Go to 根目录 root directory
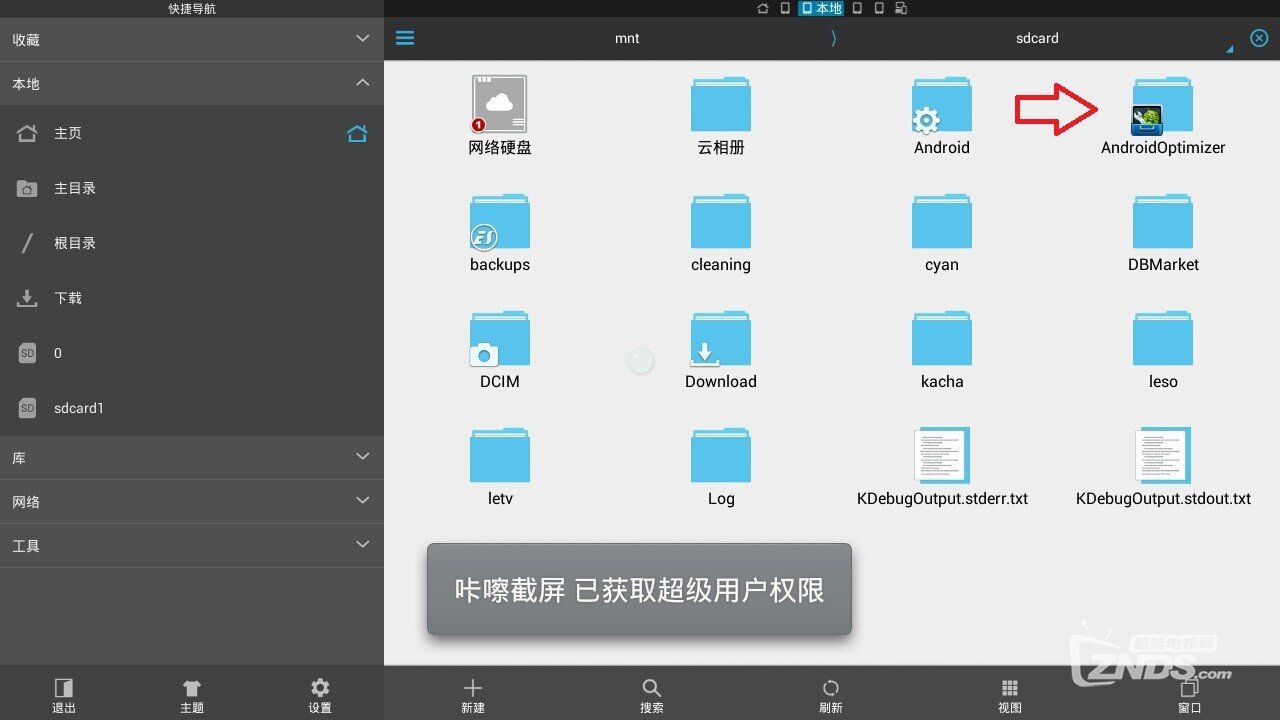The height and width of the screenshot is (720, 1280). (x=192, y=243)
